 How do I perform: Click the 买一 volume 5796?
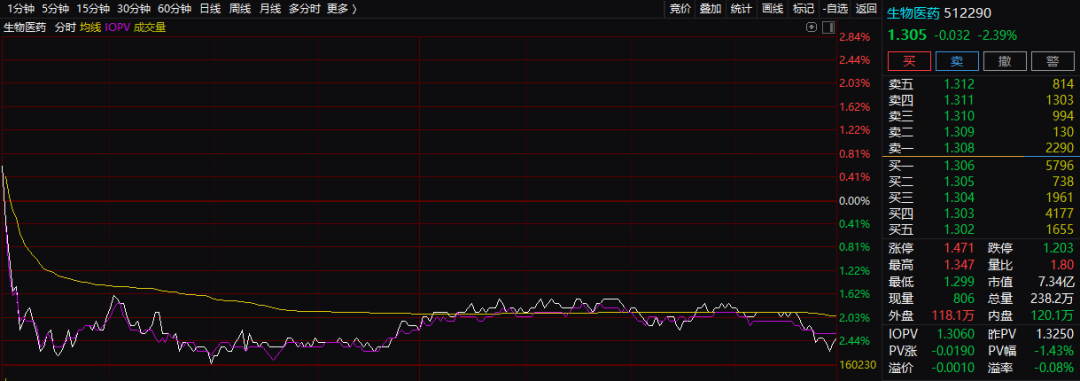(x=1060, y=166)
